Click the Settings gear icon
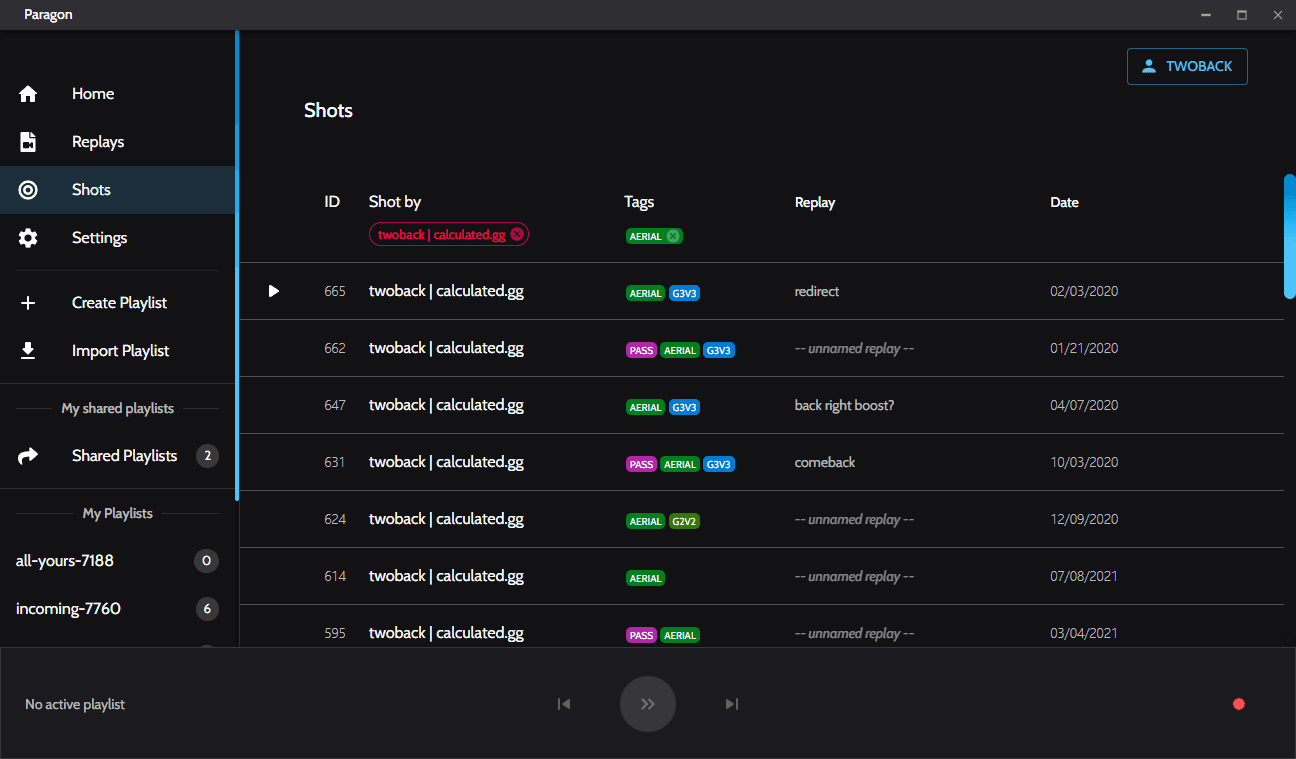 (x=28, y=238)
